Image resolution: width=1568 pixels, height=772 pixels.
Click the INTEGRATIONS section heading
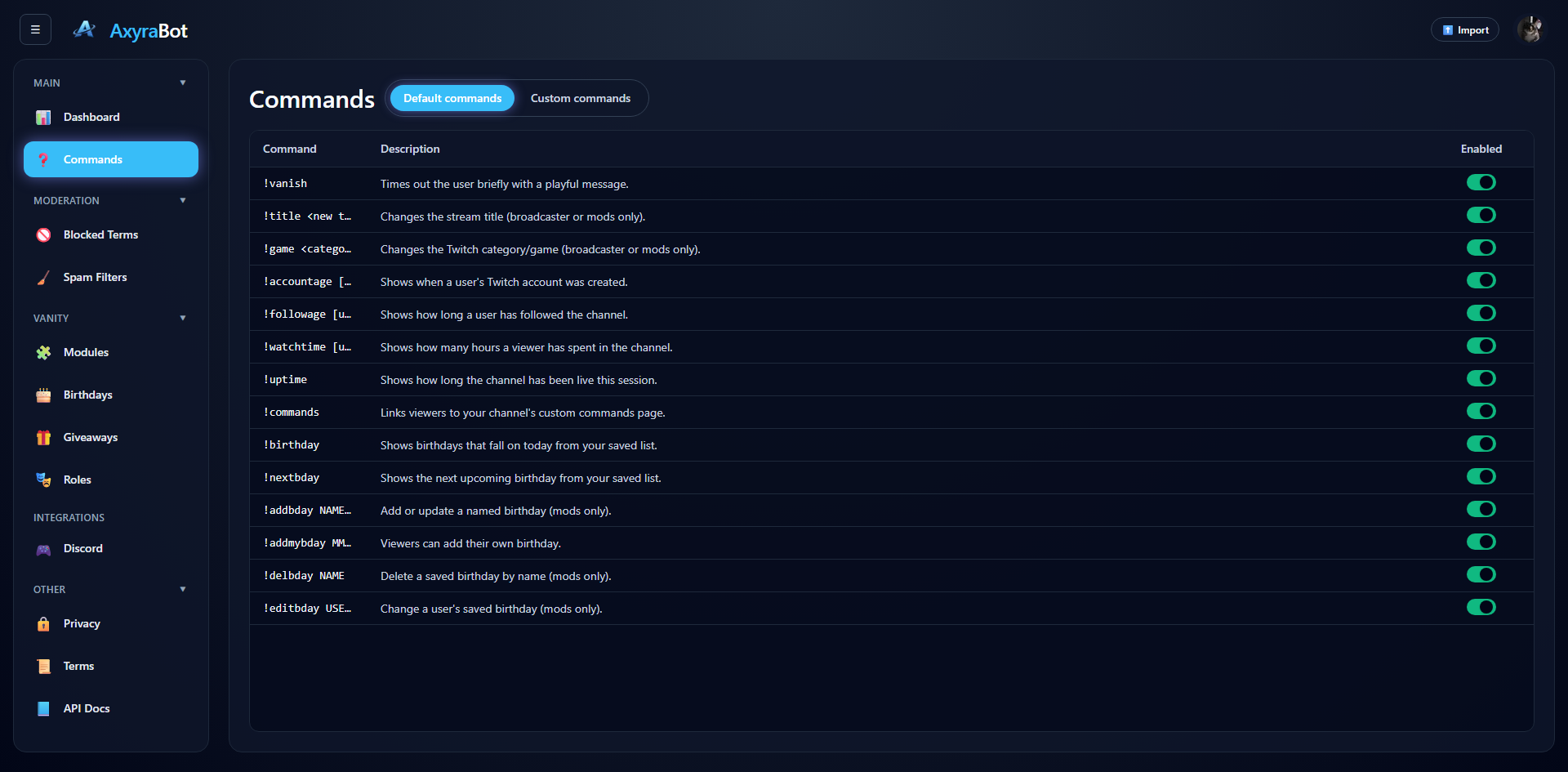pyautogui.click(x=69, y=517)
